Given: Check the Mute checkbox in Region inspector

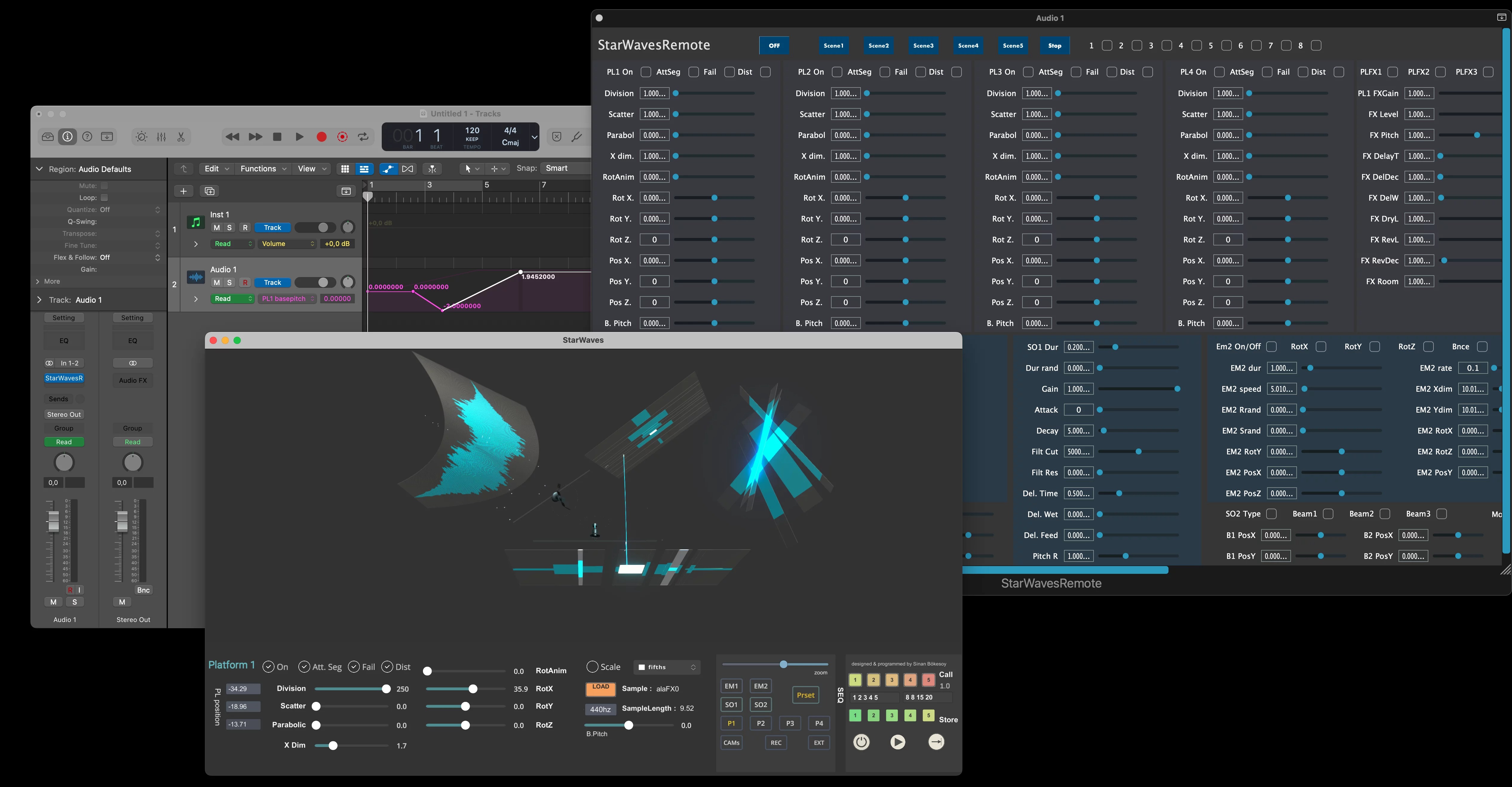Looking at the screenshot, I should point(104,185).
